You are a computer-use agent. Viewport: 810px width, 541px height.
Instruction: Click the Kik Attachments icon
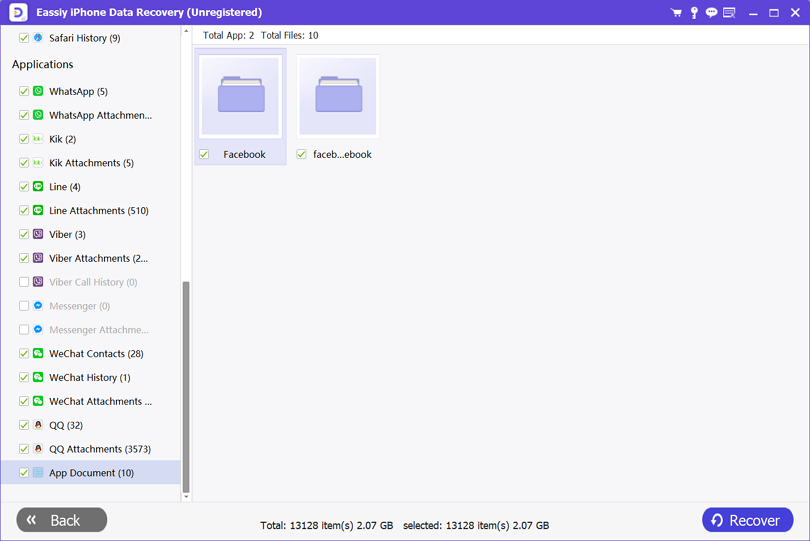point(38,162)
